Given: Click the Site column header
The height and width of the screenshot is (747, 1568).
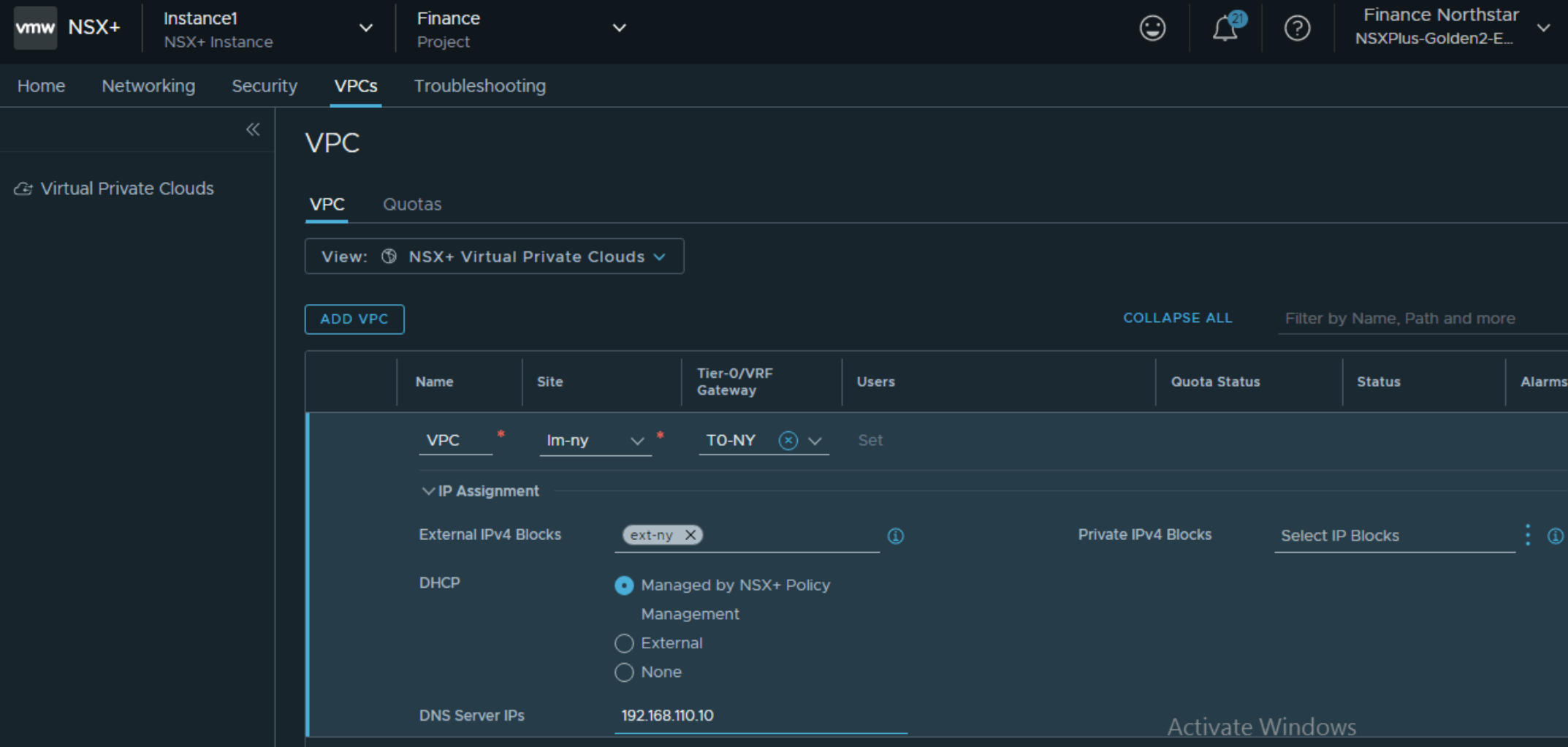Looking at the screenshot, I should [x=549, y=382].
